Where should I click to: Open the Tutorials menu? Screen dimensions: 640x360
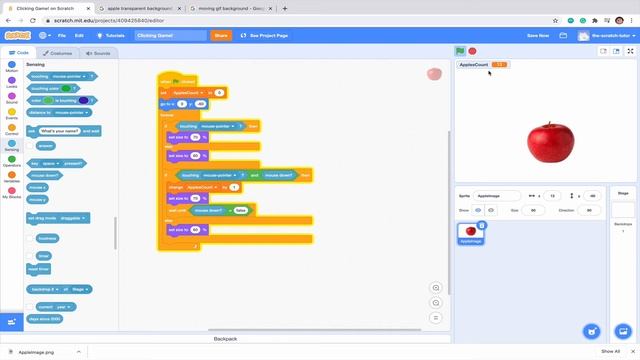(111, 36)
